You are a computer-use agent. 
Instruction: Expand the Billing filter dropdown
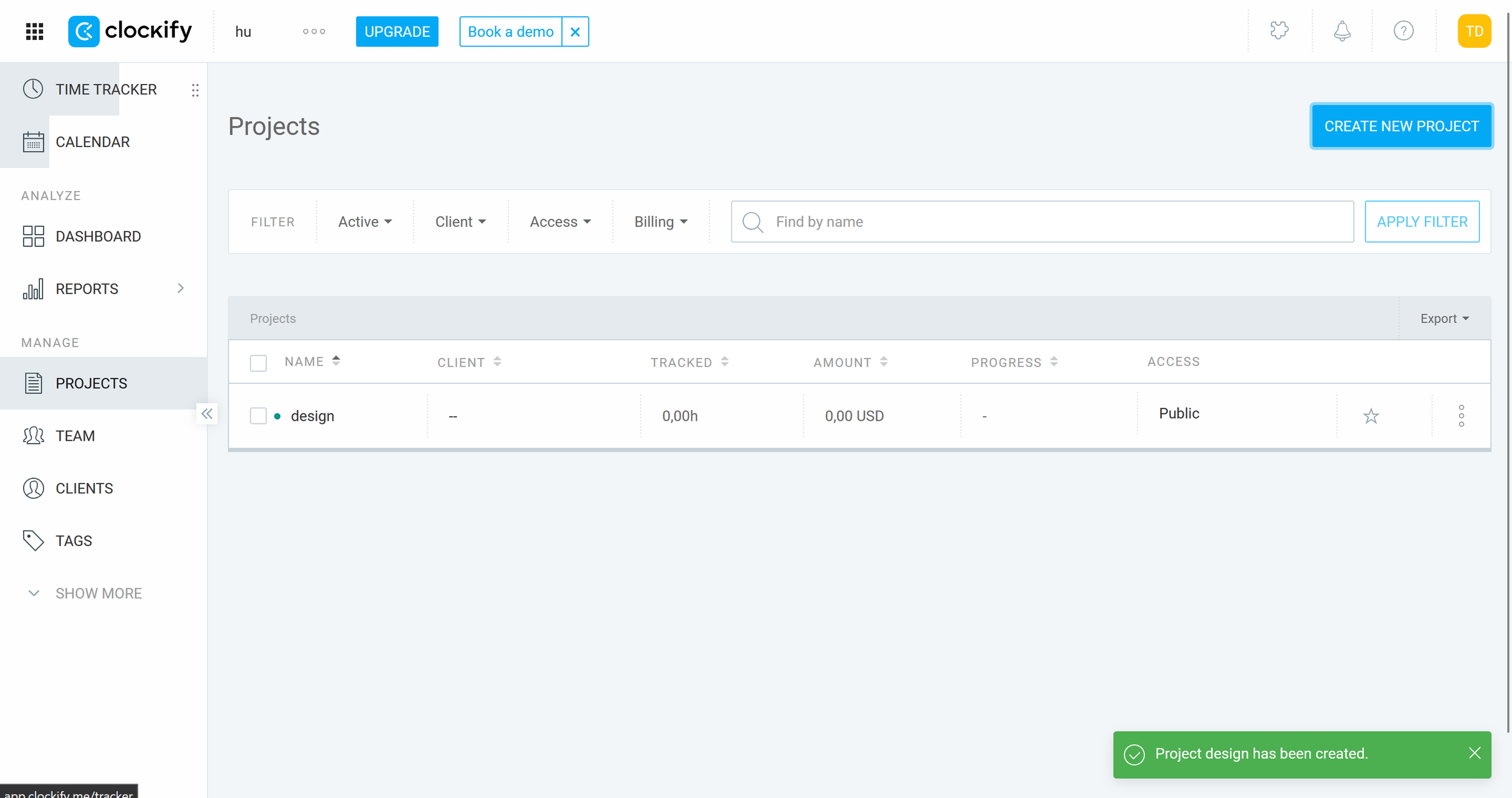(x=660, y=222)
